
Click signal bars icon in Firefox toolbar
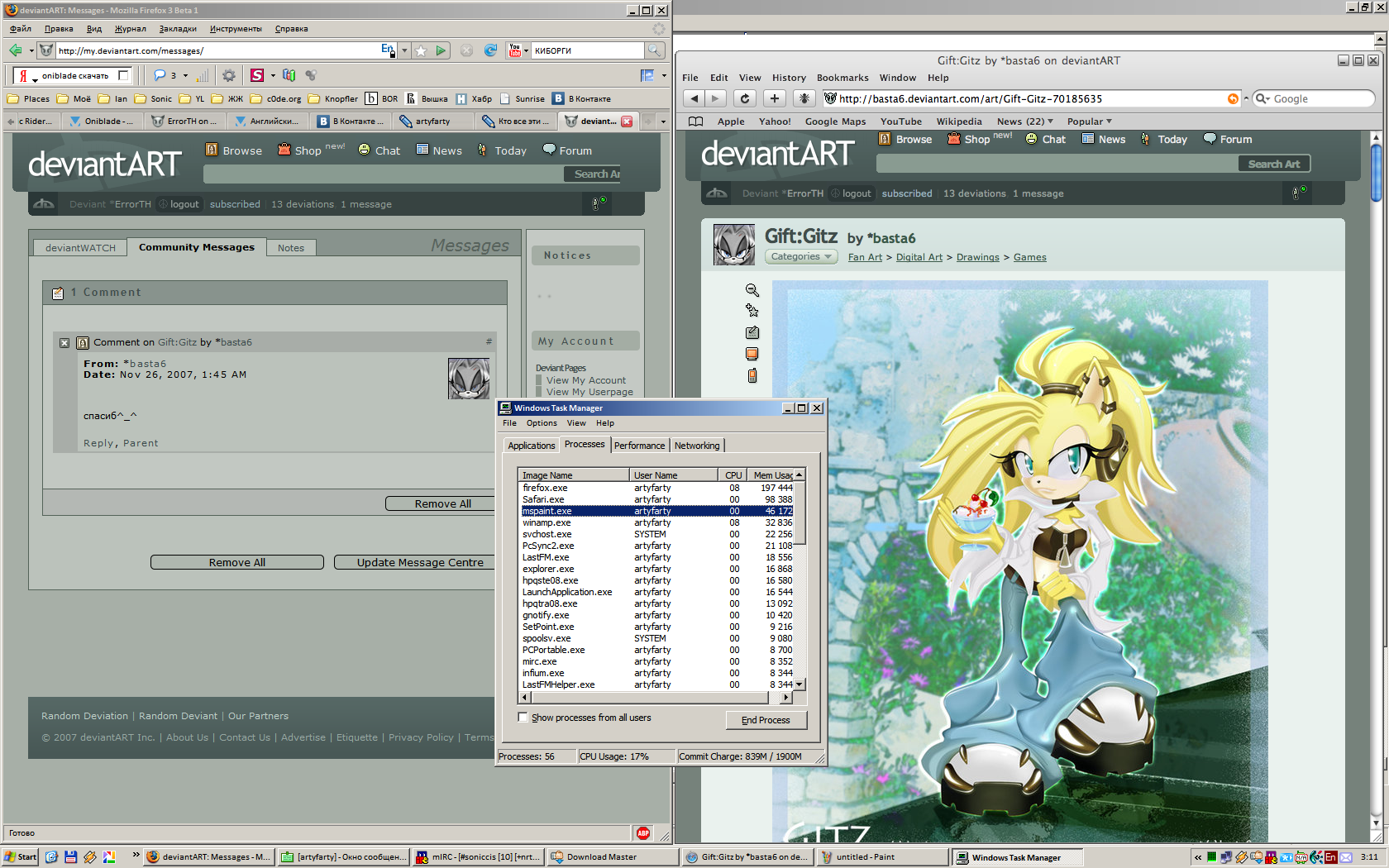coord(202,75)
